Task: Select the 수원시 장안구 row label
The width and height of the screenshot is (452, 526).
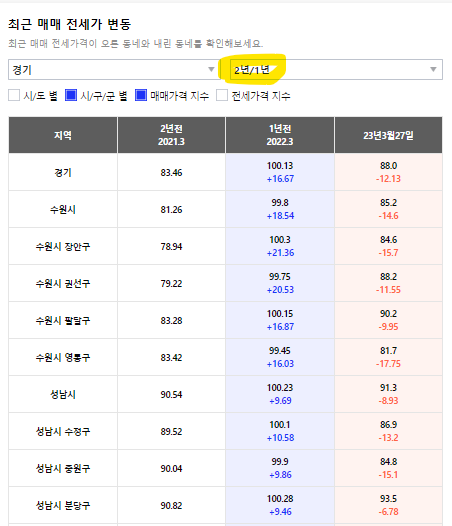Action: pos(63,247)
